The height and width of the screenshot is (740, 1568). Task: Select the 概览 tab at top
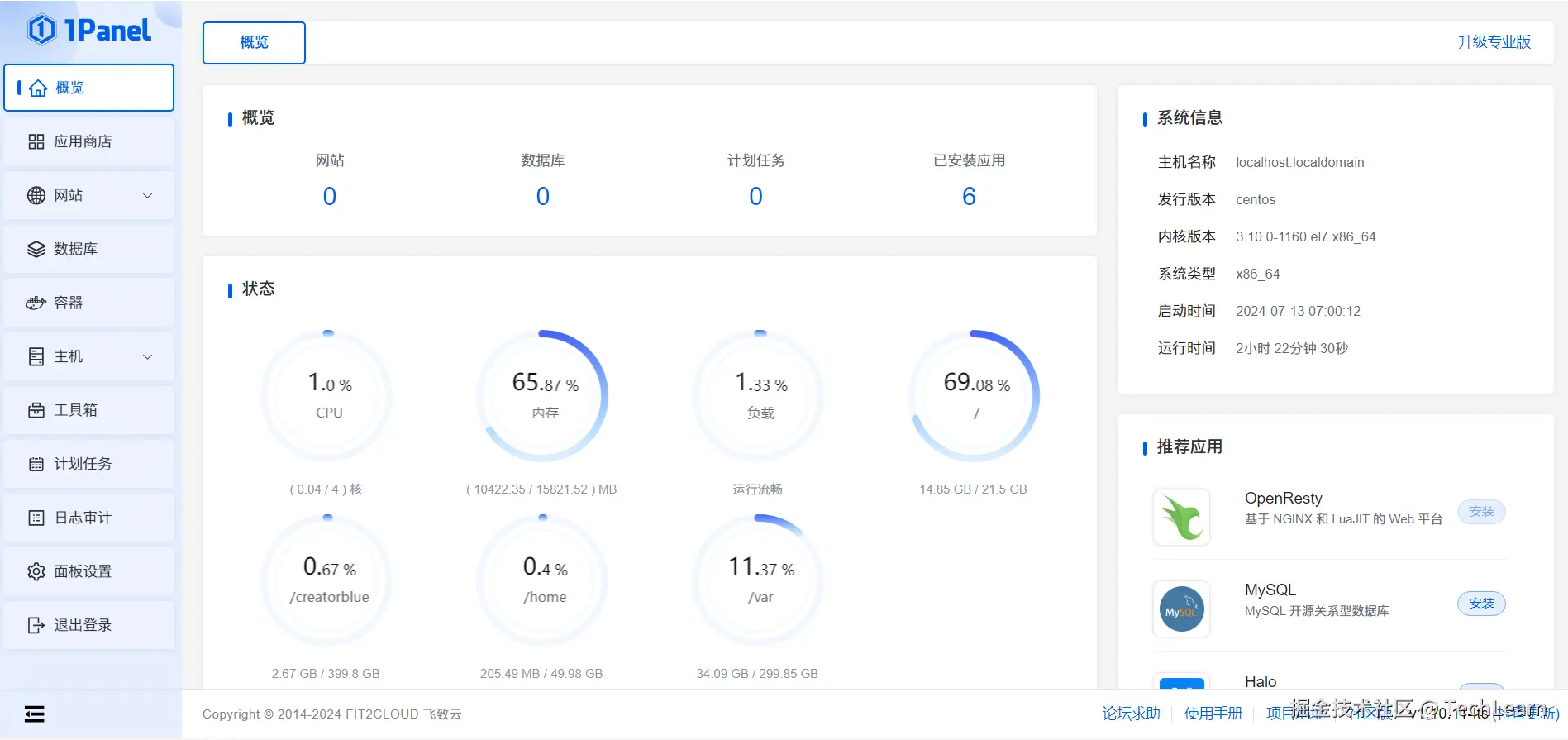[254, 42]
